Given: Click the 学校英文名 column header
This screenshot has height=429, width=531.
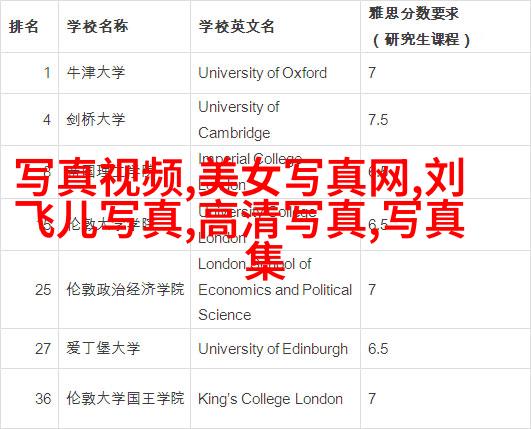Looking at the screenshot, I should (x=236, y=26).
